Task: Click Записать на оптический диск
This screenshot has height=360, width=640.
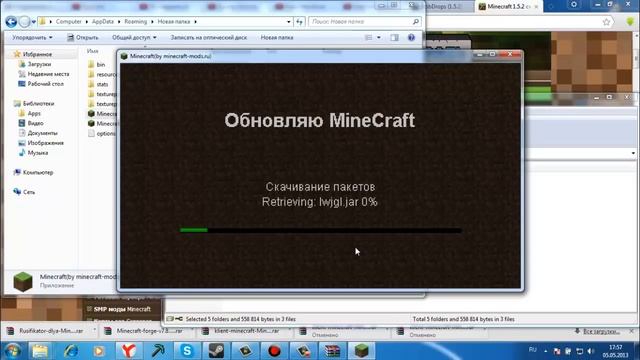Action: pyautogui.click(x=209, y=38)
